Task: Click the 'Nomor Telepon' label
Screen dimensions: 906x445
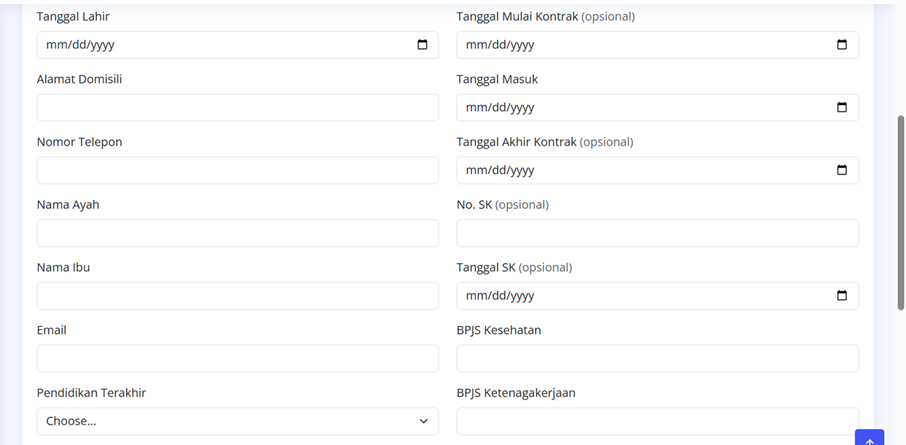Action: click(x=79, y=142)
